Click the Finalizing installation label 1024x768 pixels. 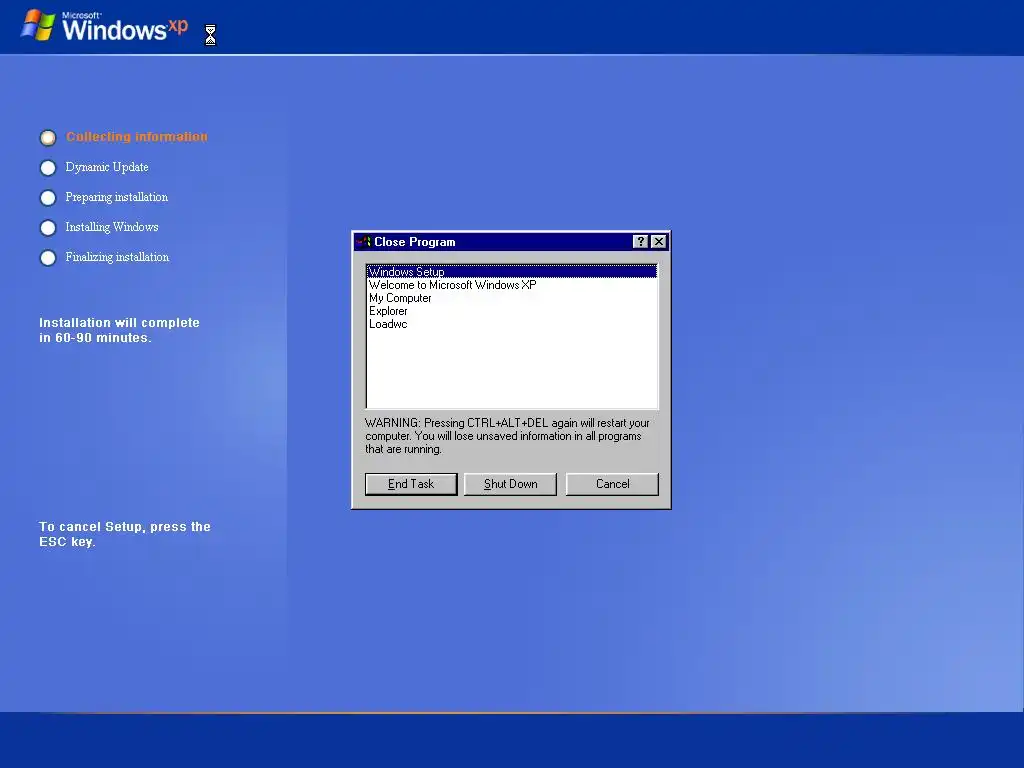[x=117, y=257]
